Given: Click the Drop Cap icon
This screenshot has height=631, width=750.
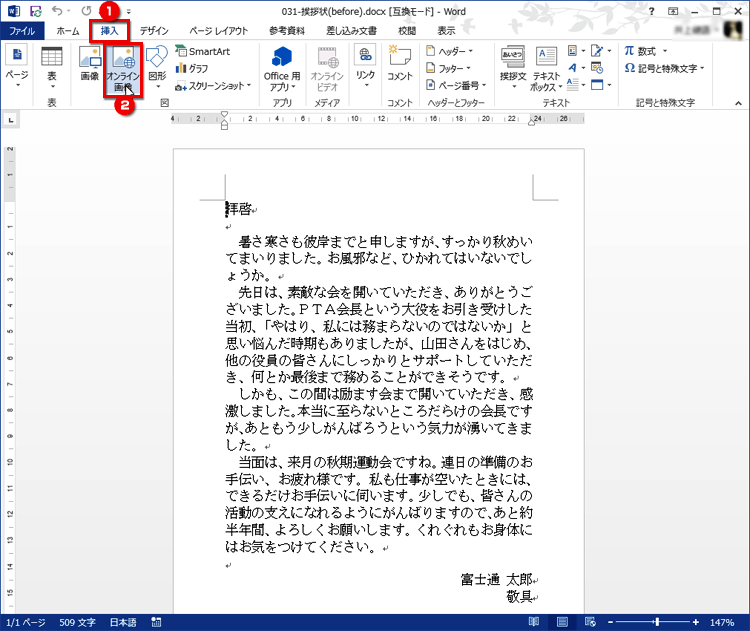Looking at the screenshot, I should coord(576,85).
